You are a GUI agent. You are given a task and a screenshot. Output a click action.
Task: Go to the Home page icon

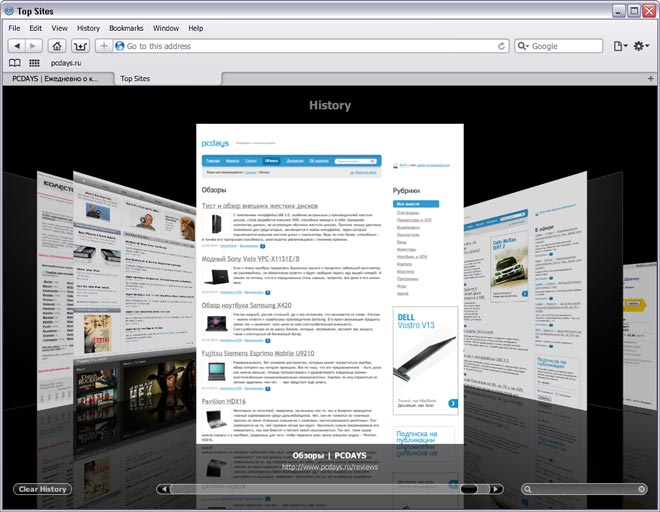[57, 46]
